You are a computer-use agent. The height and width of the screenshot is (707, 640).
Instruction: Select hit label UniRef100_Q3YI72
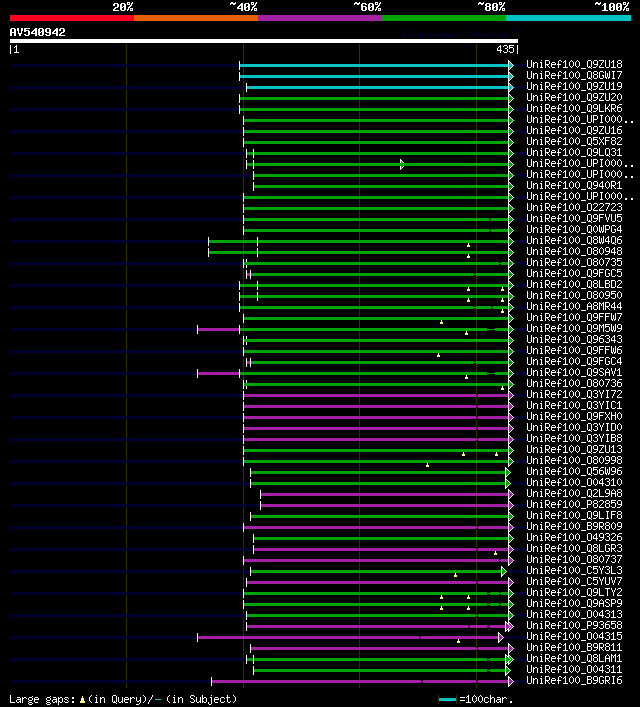click(574, 395)
